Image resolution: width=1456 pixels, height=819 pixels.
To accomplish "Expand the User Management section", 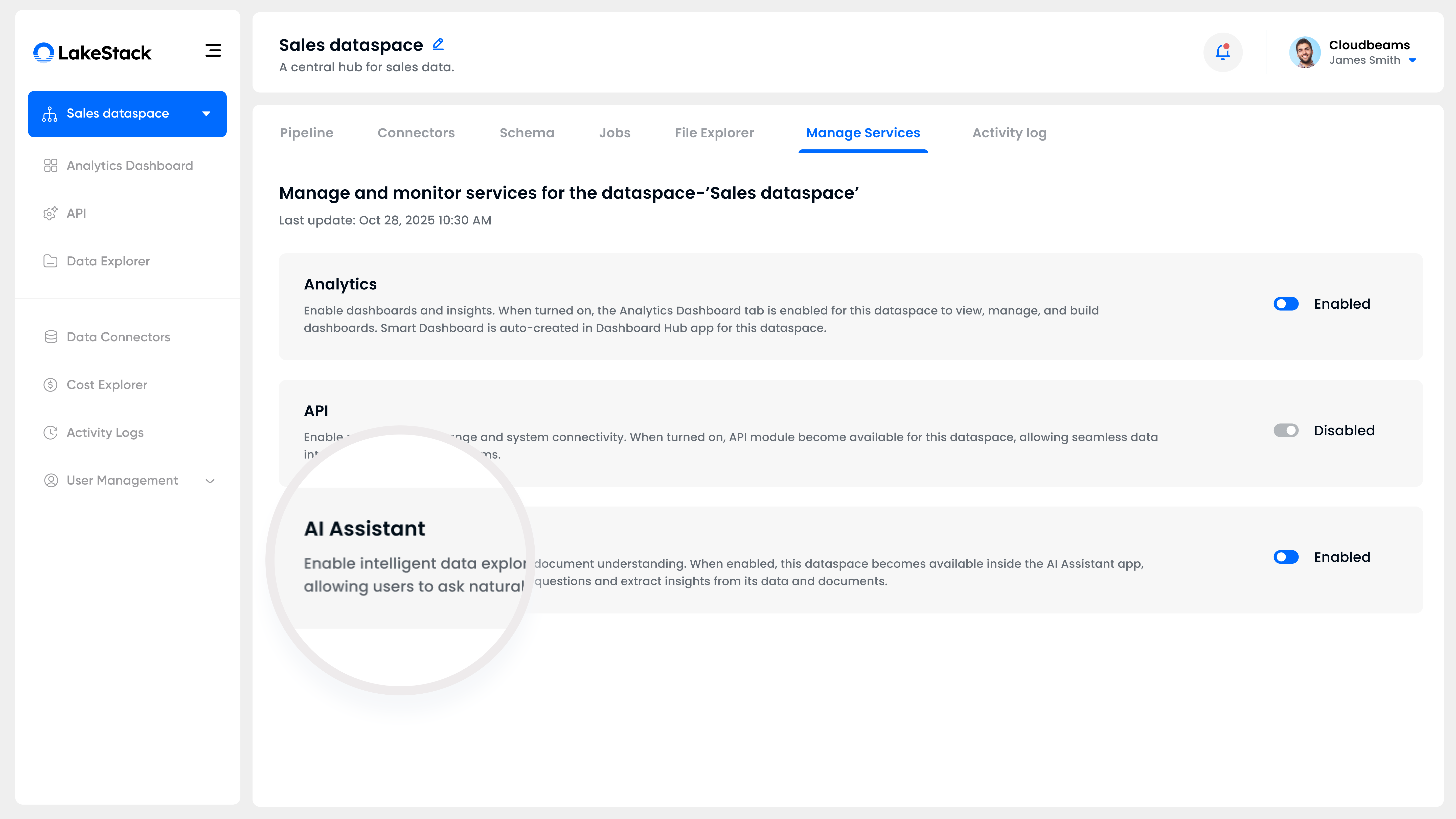I will click(210, 481).
